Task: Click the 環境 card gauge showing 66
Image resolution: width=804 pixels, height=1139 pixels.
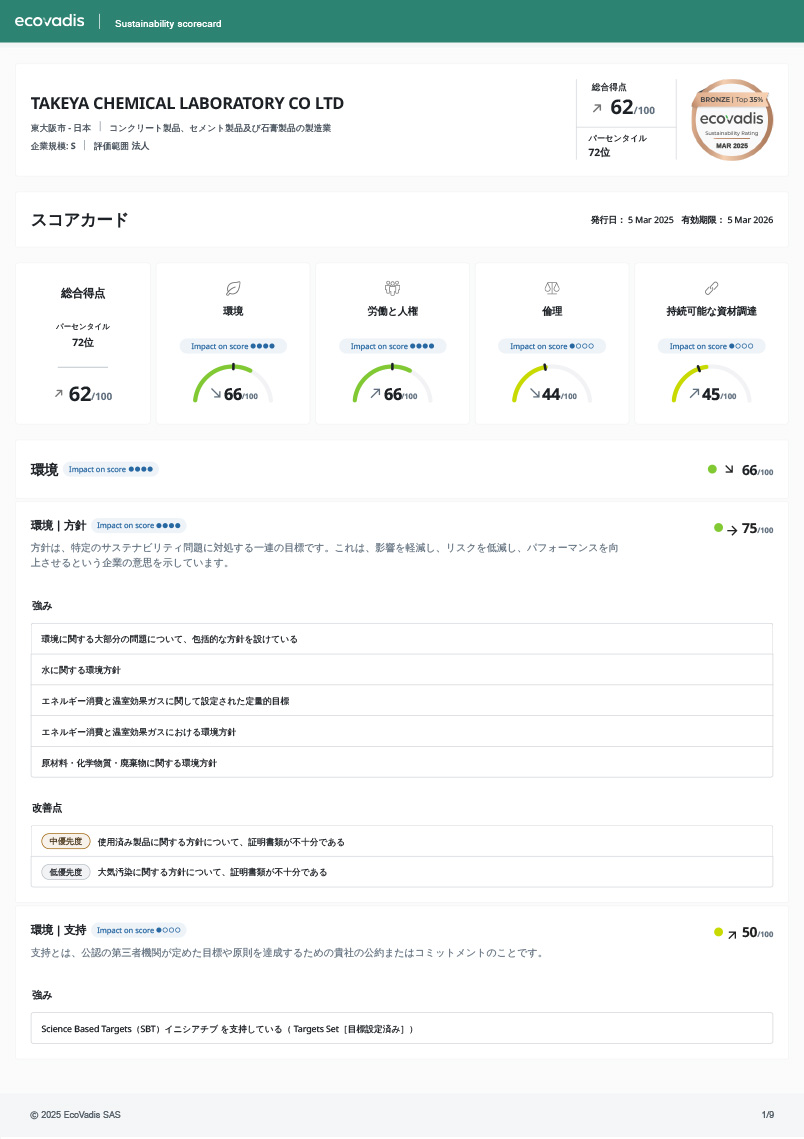Action: tap(233, 384)
